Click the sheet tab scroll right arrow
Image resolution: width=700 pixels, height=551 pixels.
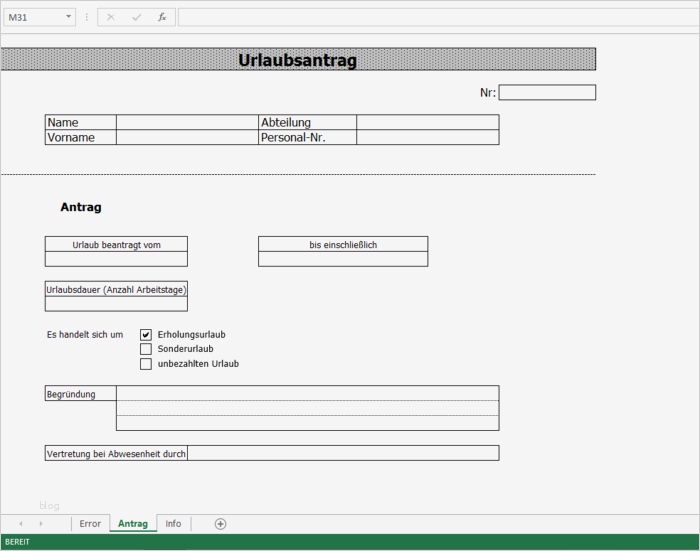click(x=41, y=523)
